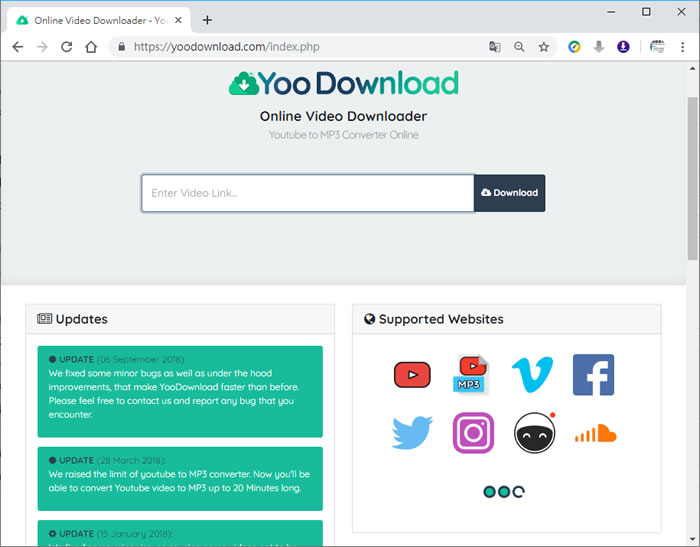Open the SoundCloud orange cloud icon

coord(596,433)
